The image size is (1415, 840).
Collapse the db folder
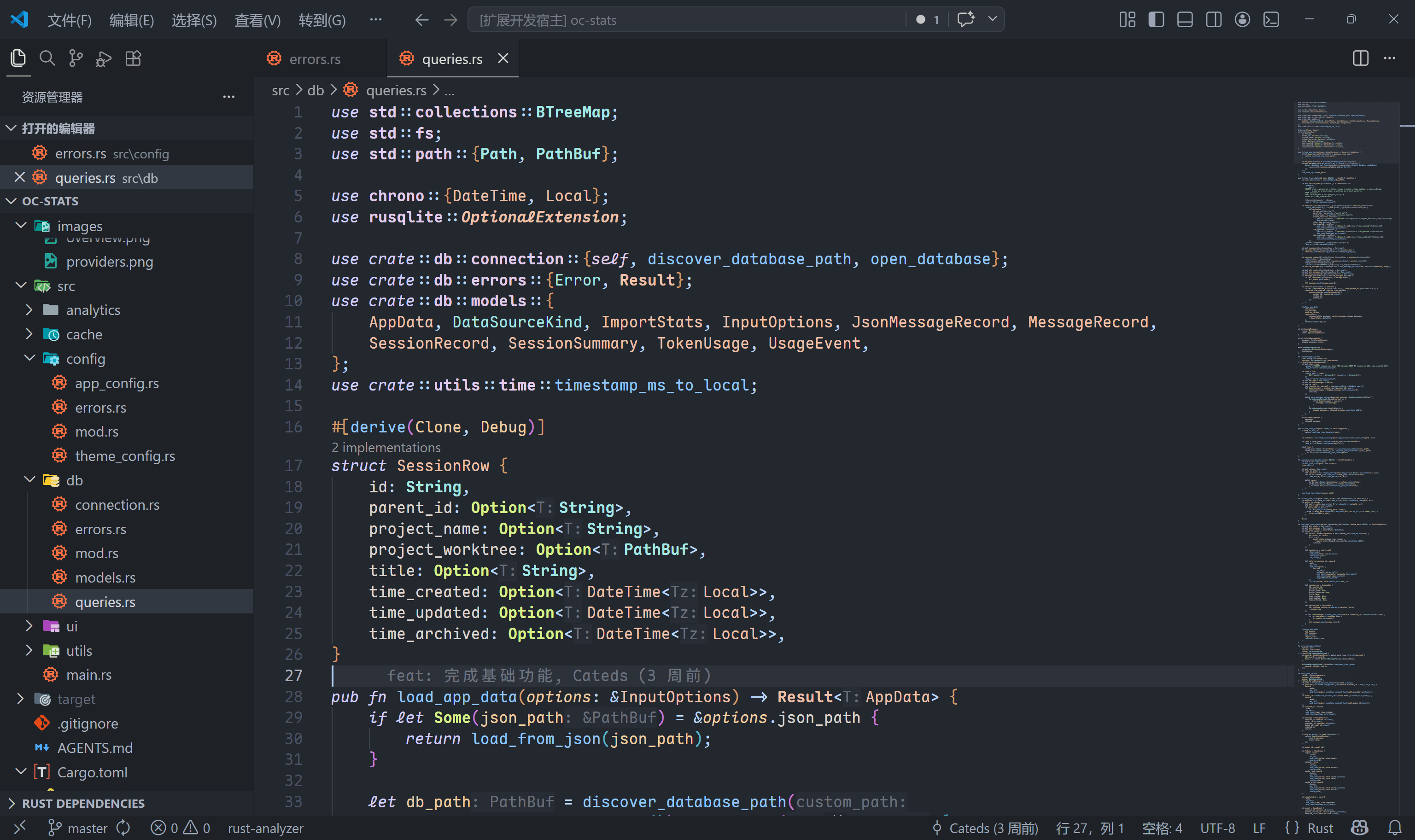coord(29,479)
